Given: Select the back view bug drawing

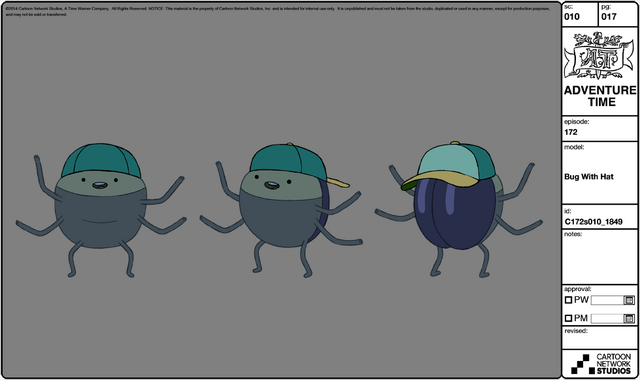Looking at the screenshot, I should pyautogui.click(x=459, y=209).
